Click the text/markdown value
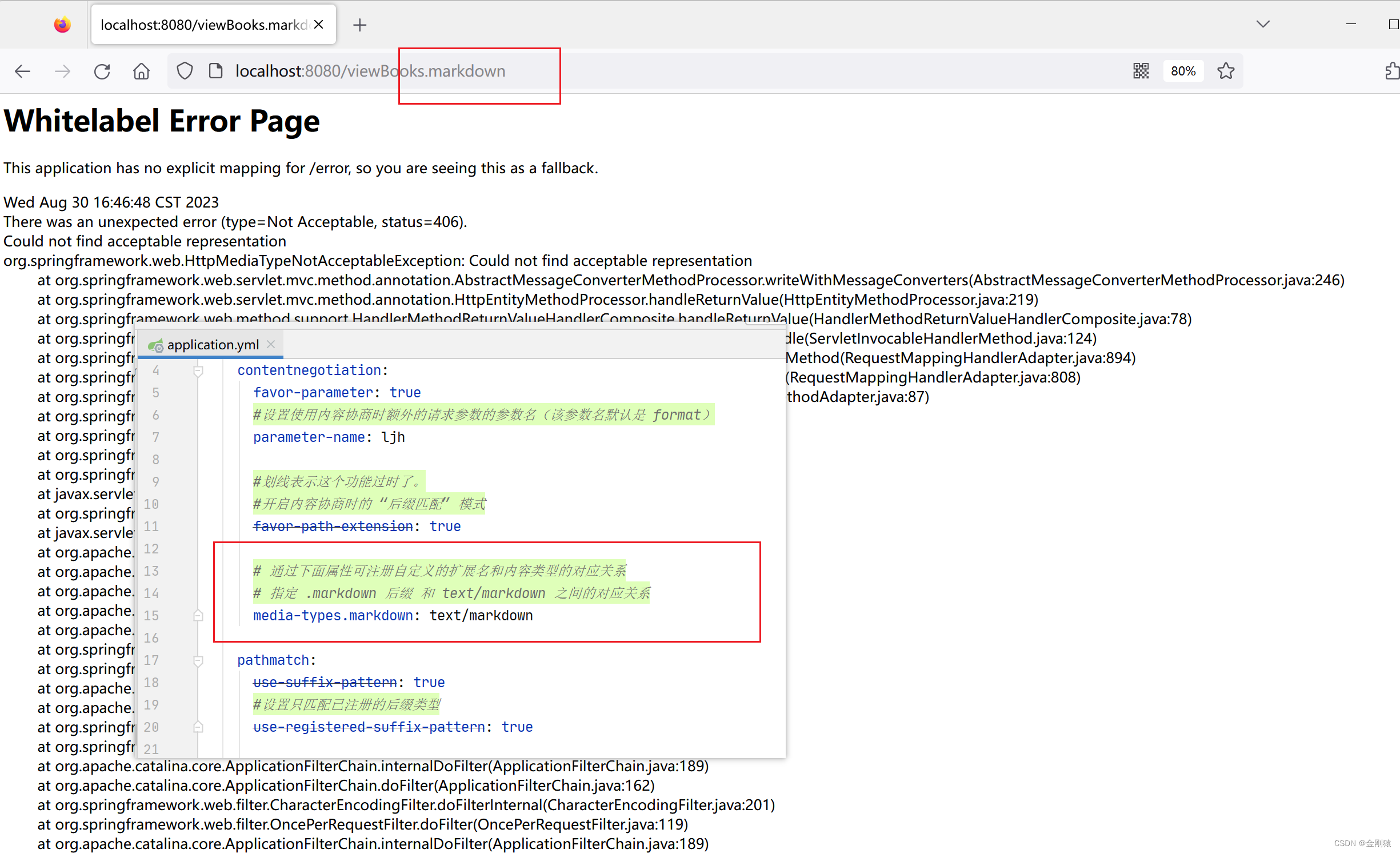Screen dimensions: 1400x853 pyautogui.click(x=481, y=616)
